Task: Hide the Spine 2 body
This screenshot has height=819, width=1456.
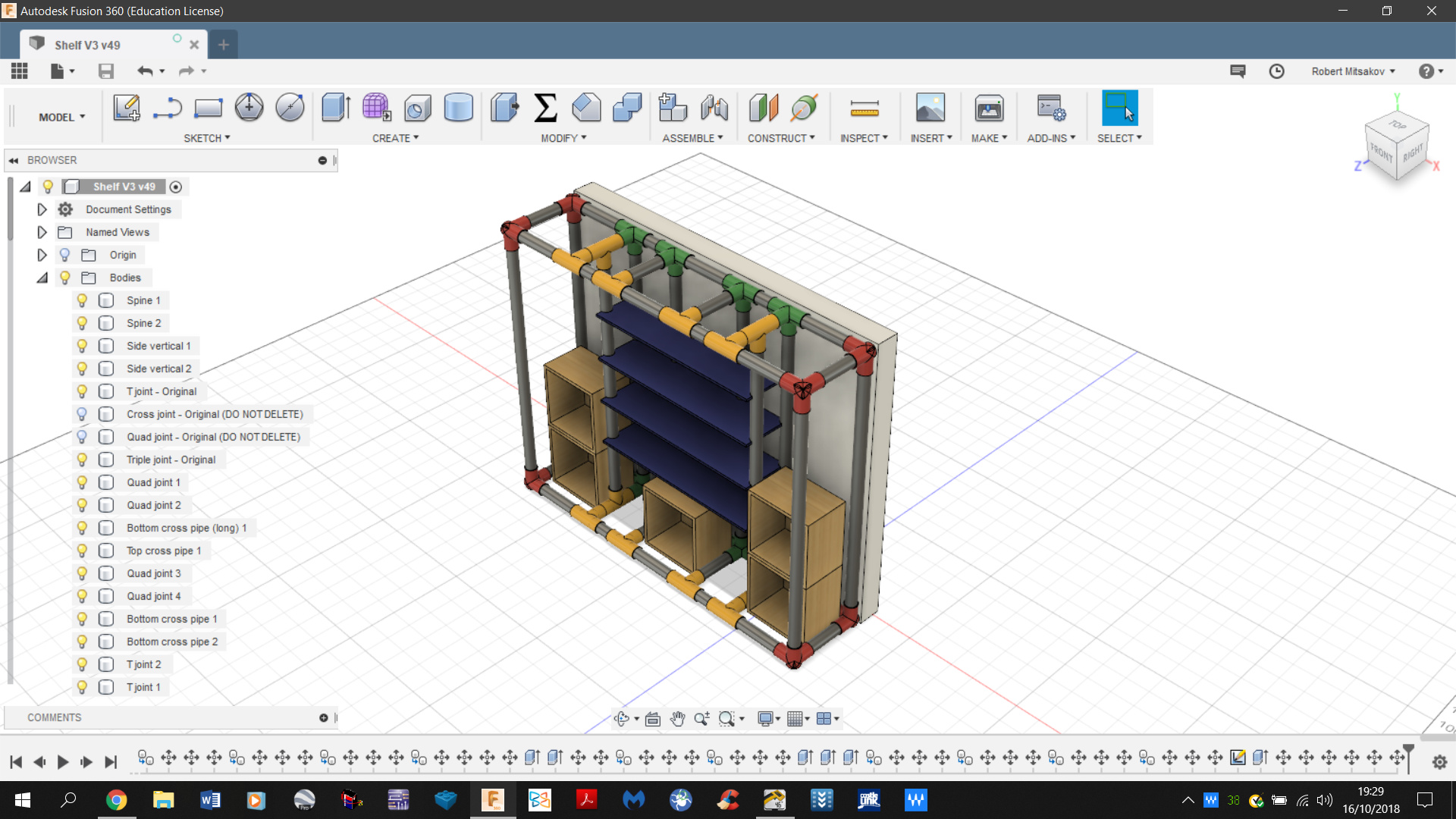Action: [x=82, y=323]
